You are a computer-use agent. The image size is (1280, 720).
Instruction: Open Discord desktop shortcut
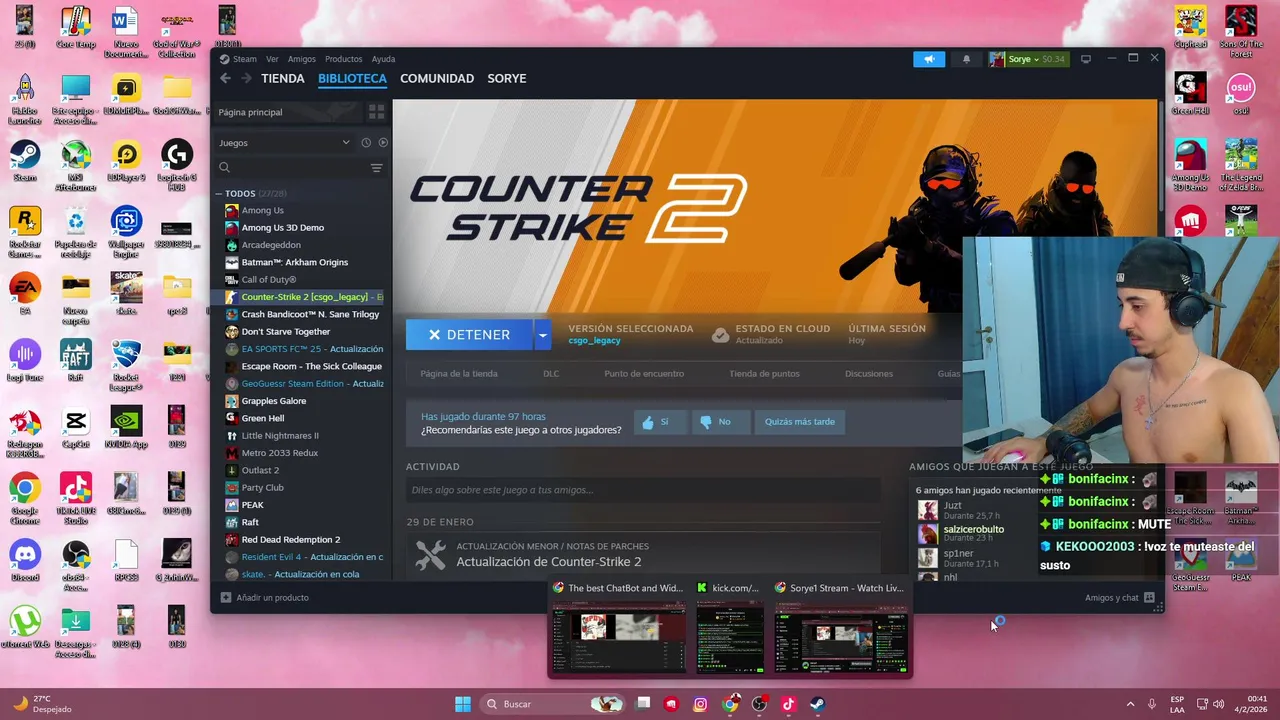pos(25,560)
